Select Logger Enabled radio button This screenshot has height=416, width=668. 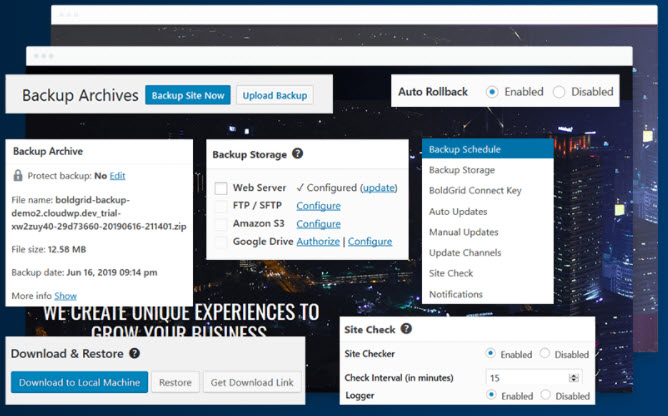coord(491,395)
